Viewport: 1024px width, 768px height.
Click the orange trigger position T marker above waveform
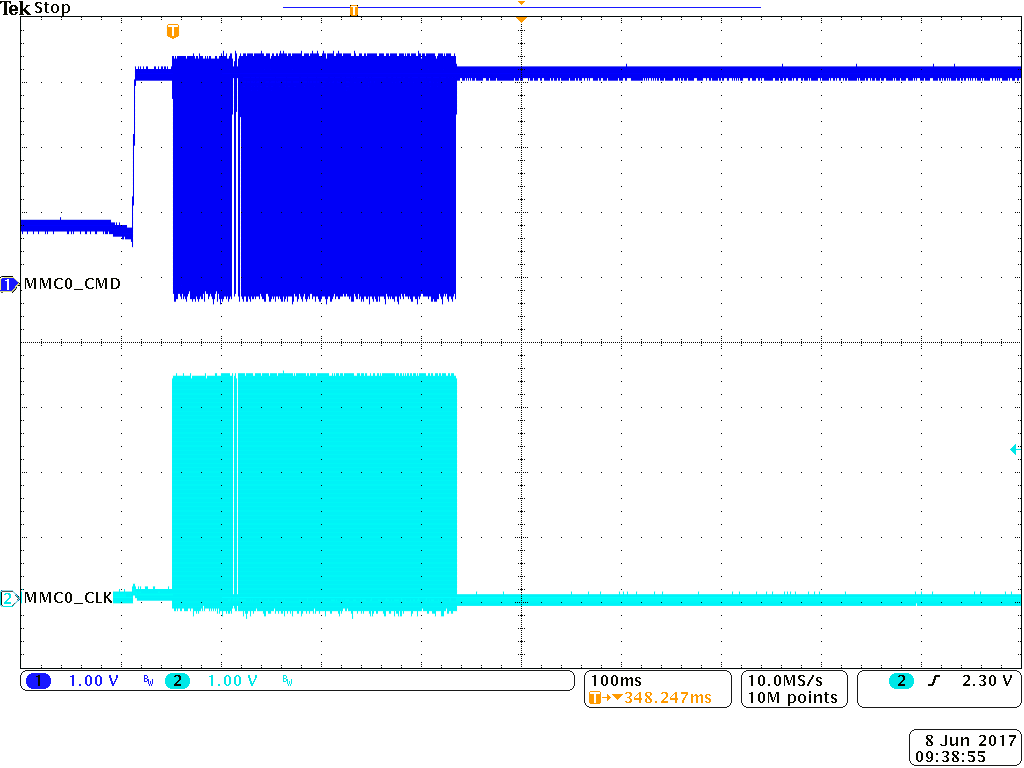(172, 31)
